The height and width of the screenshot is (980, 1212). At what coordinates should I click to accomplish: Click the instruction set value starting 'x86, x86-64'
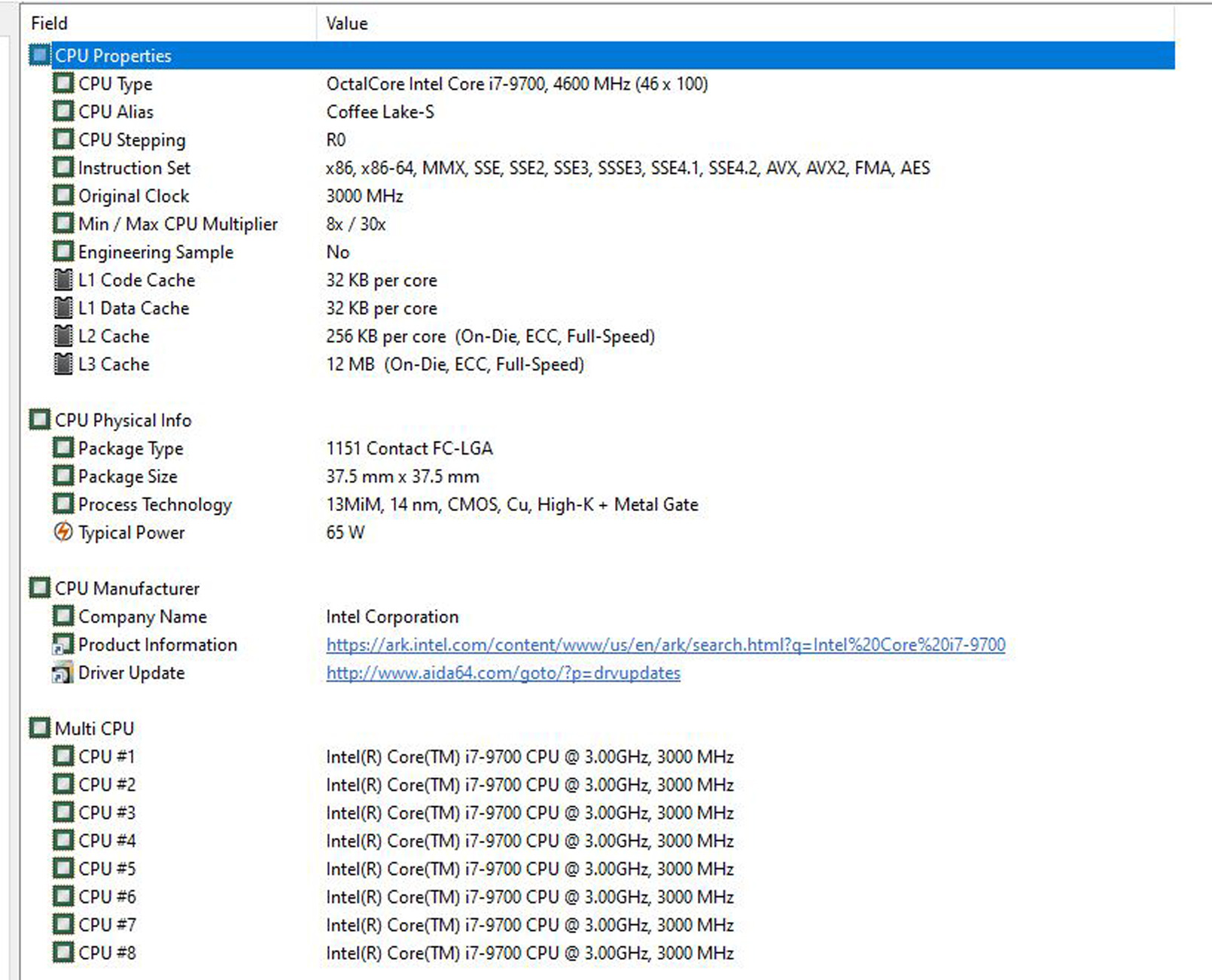point(628,167)
